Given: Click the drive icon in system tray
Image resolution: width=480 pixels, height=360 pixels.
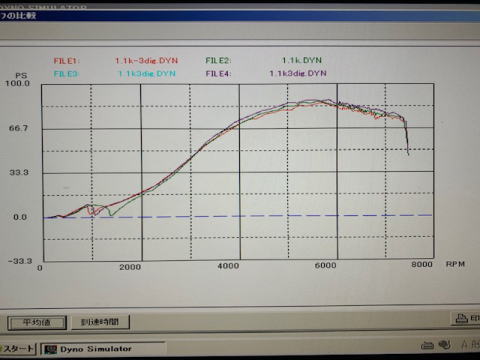Looking at the screenshot, I should pos(427,345).
